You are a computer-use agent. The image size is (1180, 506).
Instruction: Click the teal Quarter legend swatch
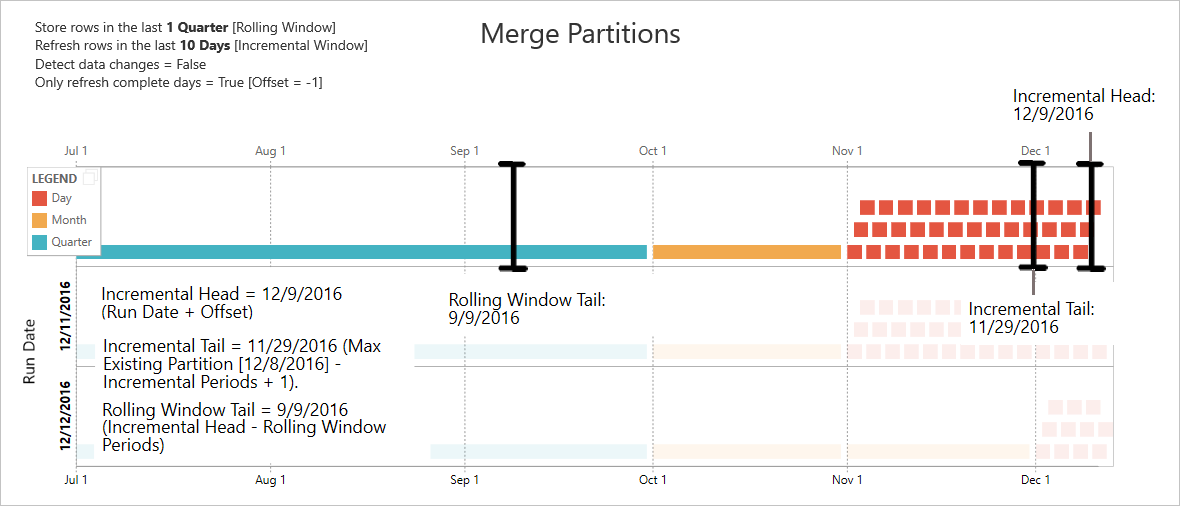pyautogui.click(x=40, y=242)
